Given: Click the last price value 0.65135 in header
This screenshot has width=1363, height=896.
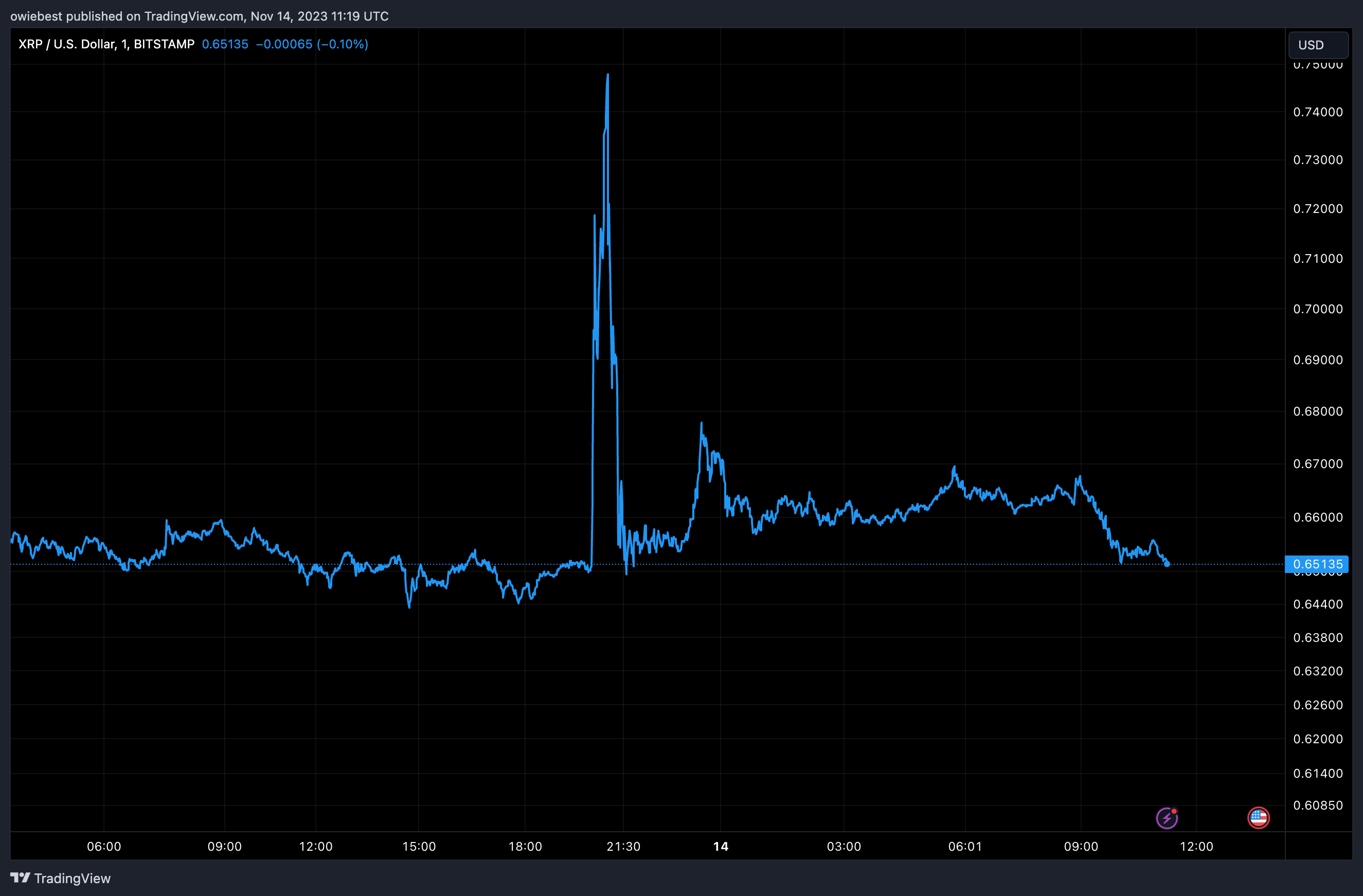Looking at the screenshot, I should pyautogui.click(x=225, y=44).
